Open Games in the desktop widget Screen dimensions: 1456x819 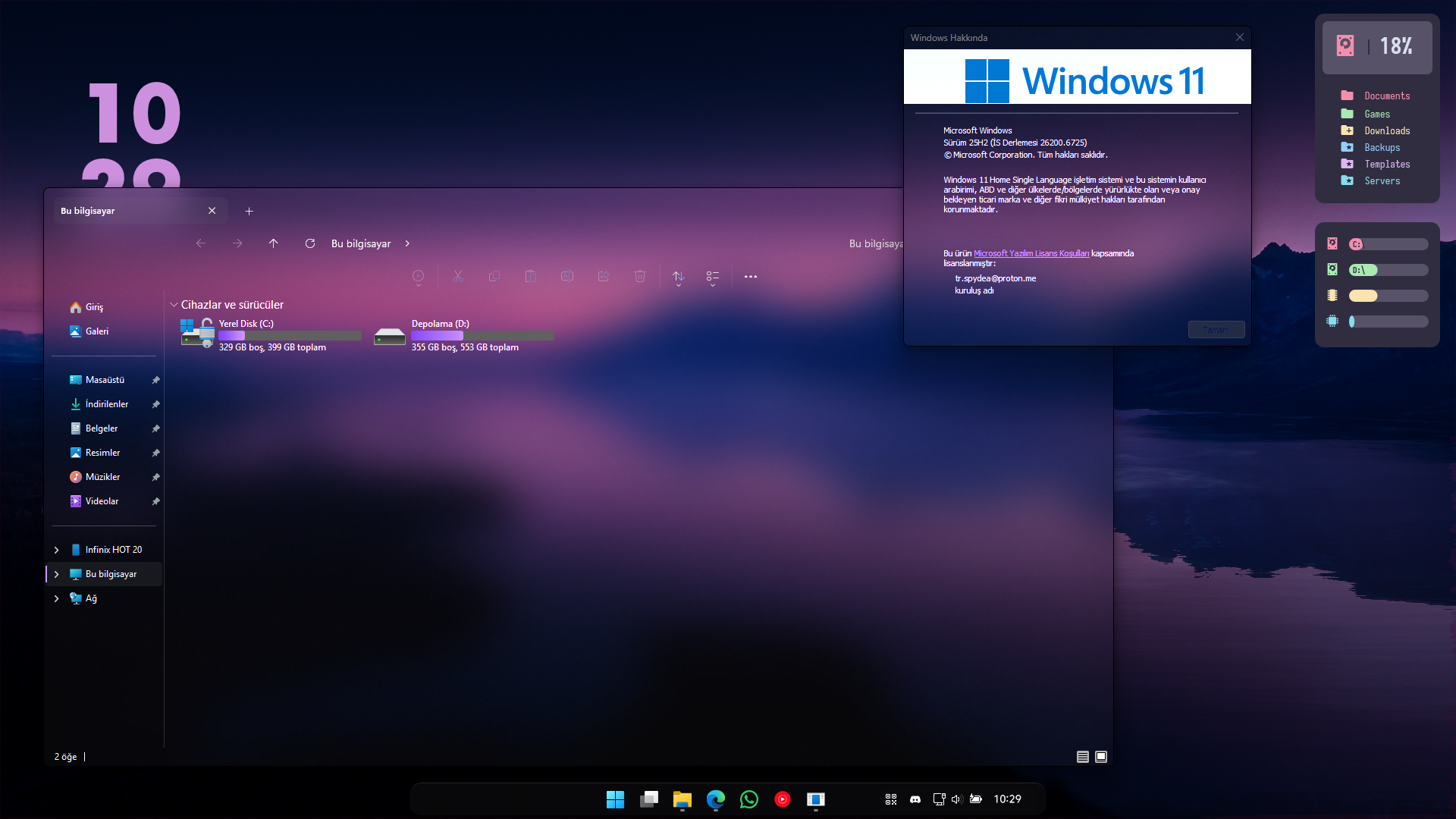[x=1366, y=114]
